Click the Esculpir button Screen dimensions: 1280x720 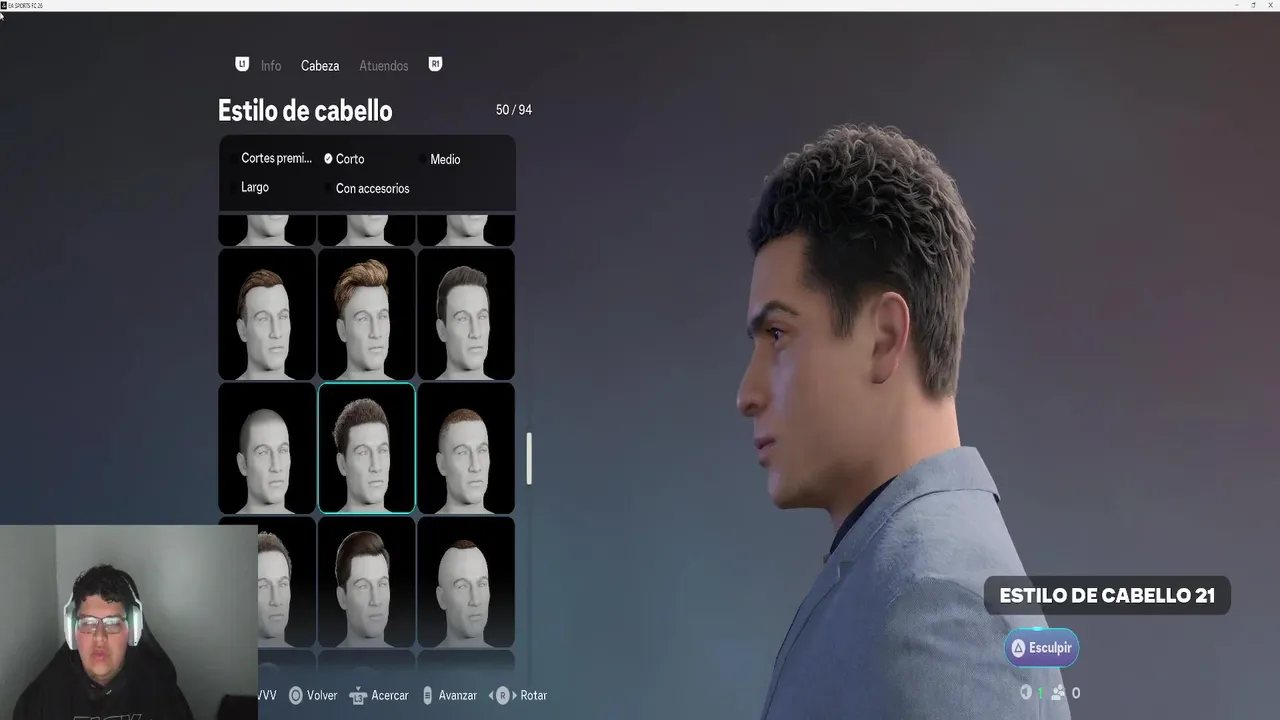point(1042,648)
